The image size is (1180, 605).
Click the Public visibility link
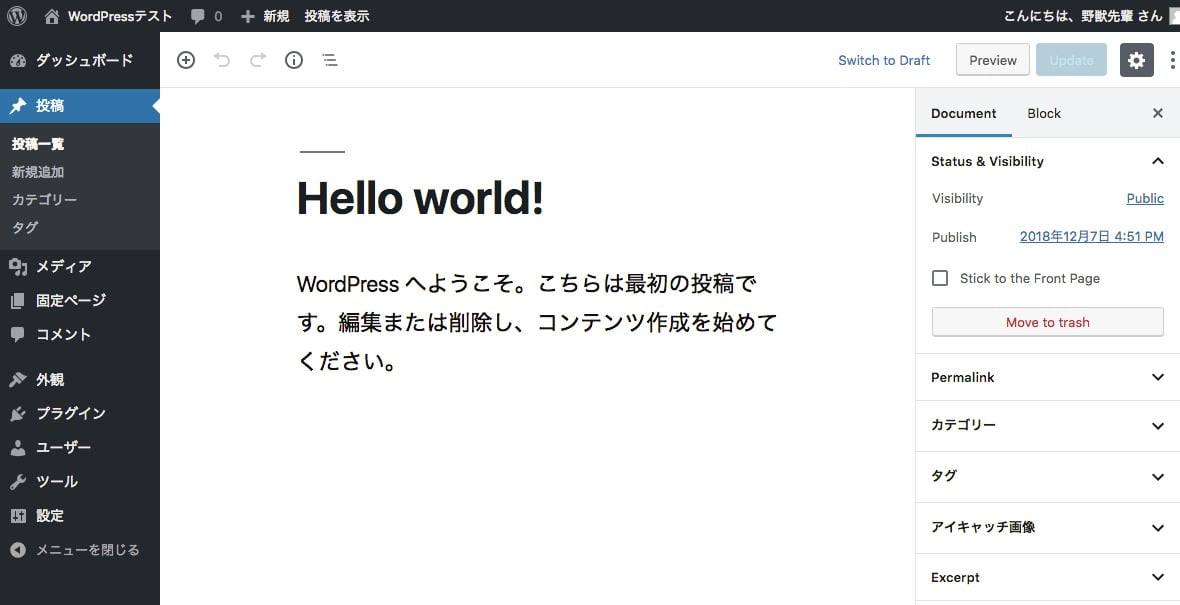1145,199
